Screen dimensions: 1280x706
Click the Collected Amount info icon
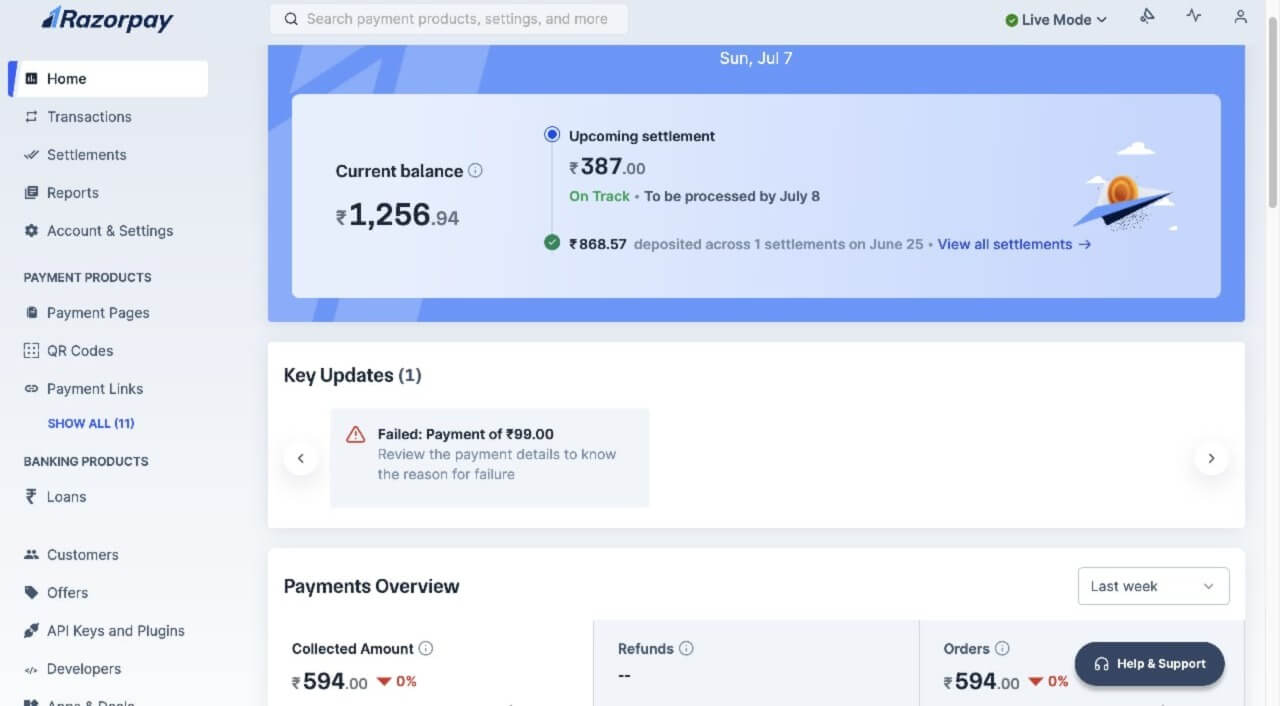point(426,648)
